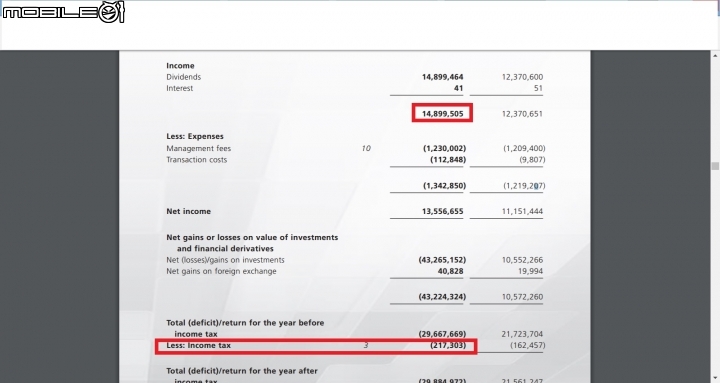Click the Net income value 13,556,655

coord(443,211)
